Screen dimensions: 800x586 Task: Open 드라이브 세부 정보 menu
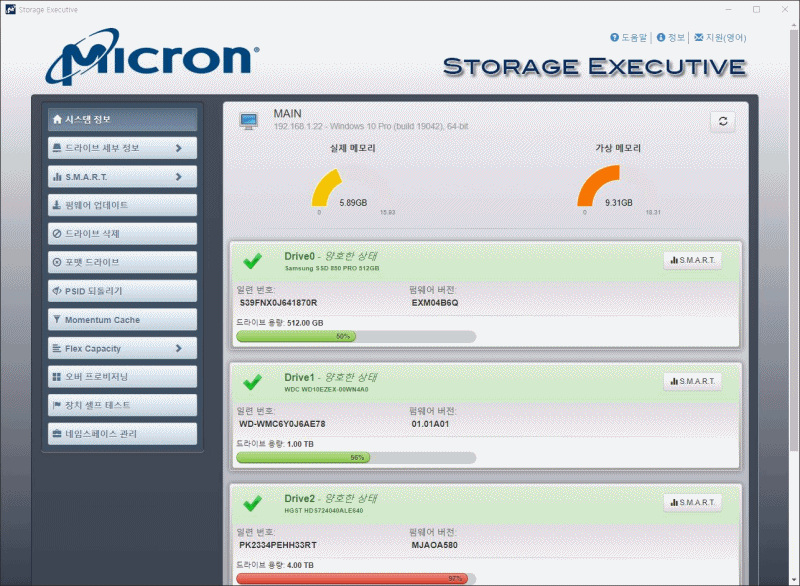[x=122, y=148]
